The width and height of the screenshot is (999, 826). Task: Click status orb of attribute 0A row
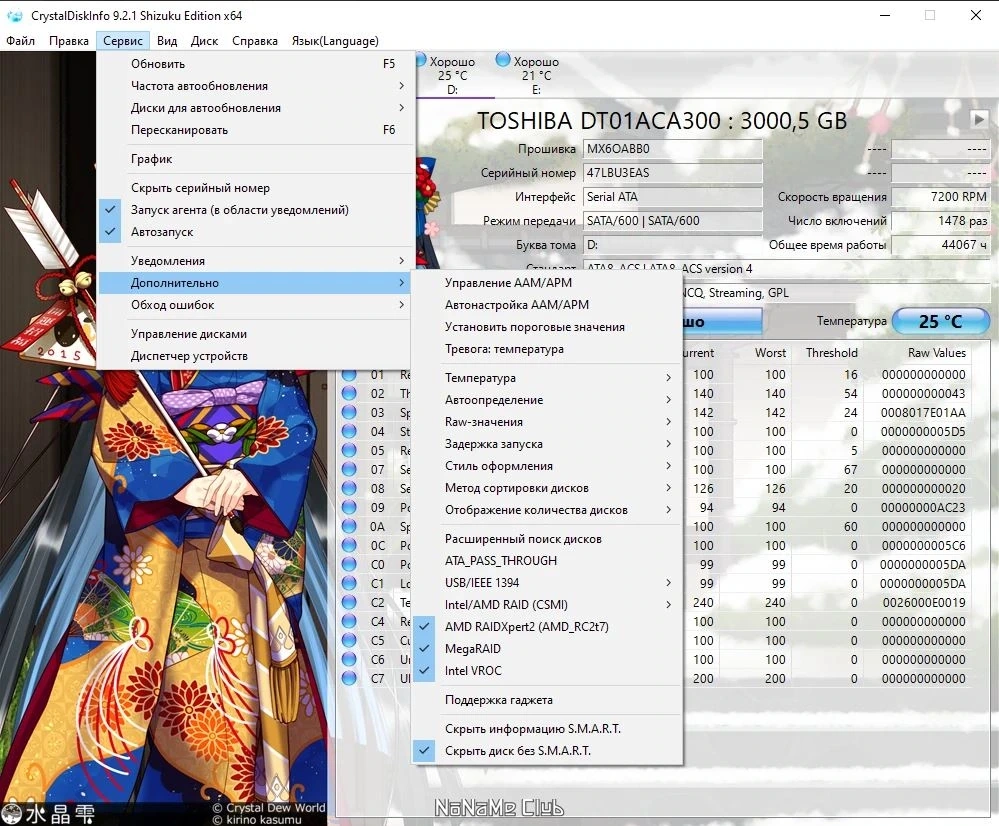(349, 526)
